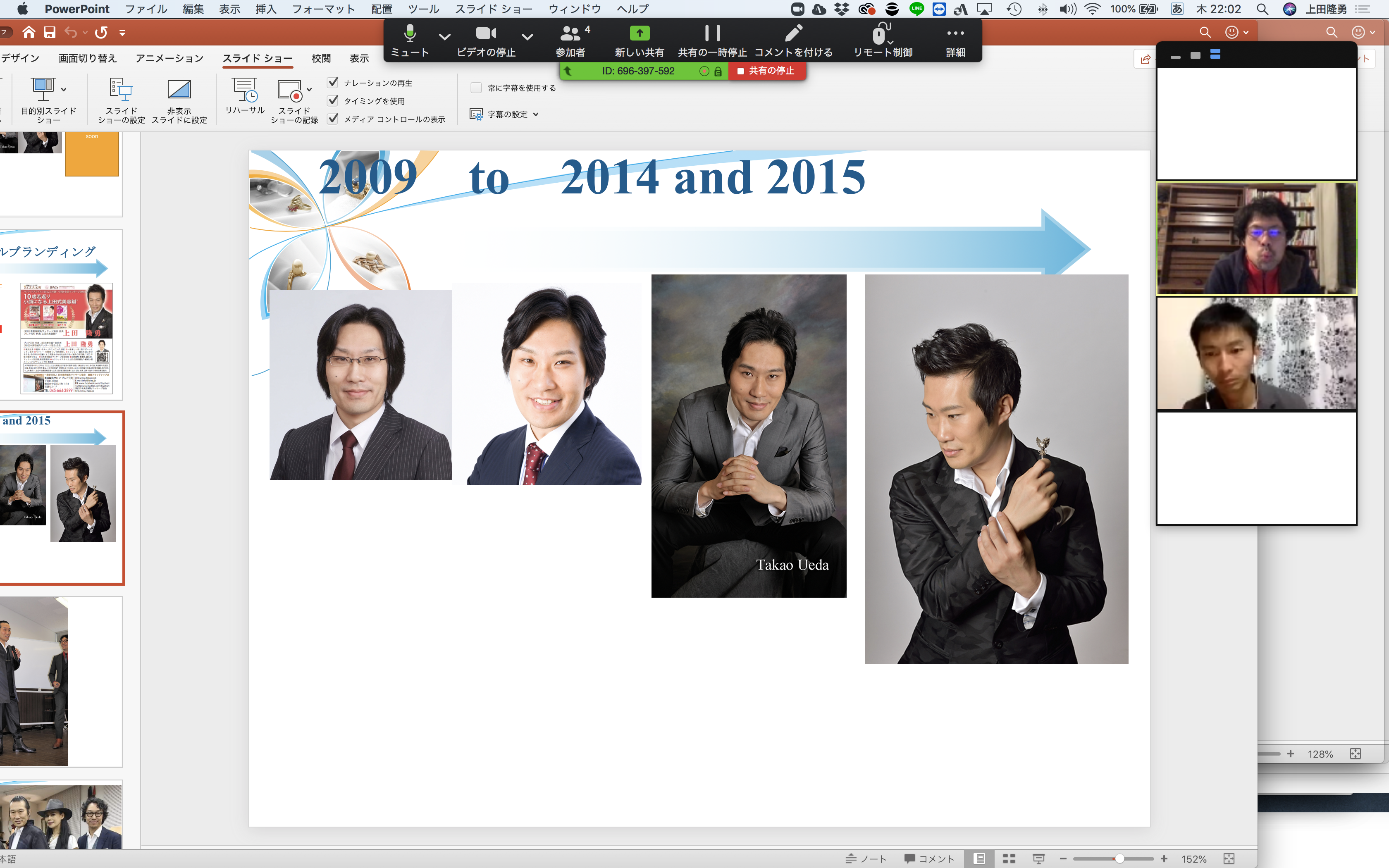This screenshot has height=868, width=1389.
Task: Uncheck narration playback (ナレーションの再生)
Action: pos(333,83)
